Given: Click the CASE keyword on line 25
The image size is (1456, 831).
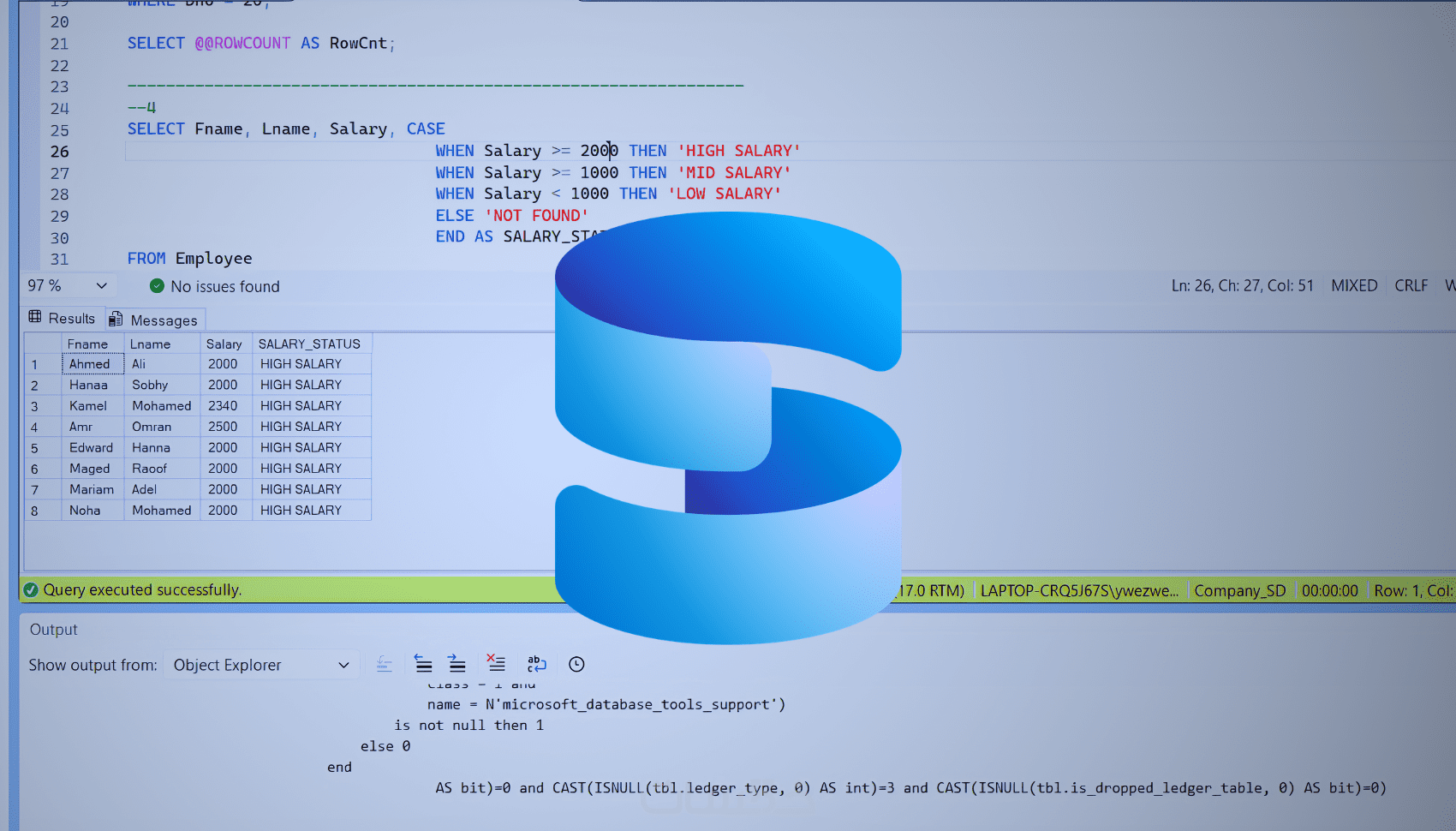Looking at the screenshot, I should [x=426, y=129].
